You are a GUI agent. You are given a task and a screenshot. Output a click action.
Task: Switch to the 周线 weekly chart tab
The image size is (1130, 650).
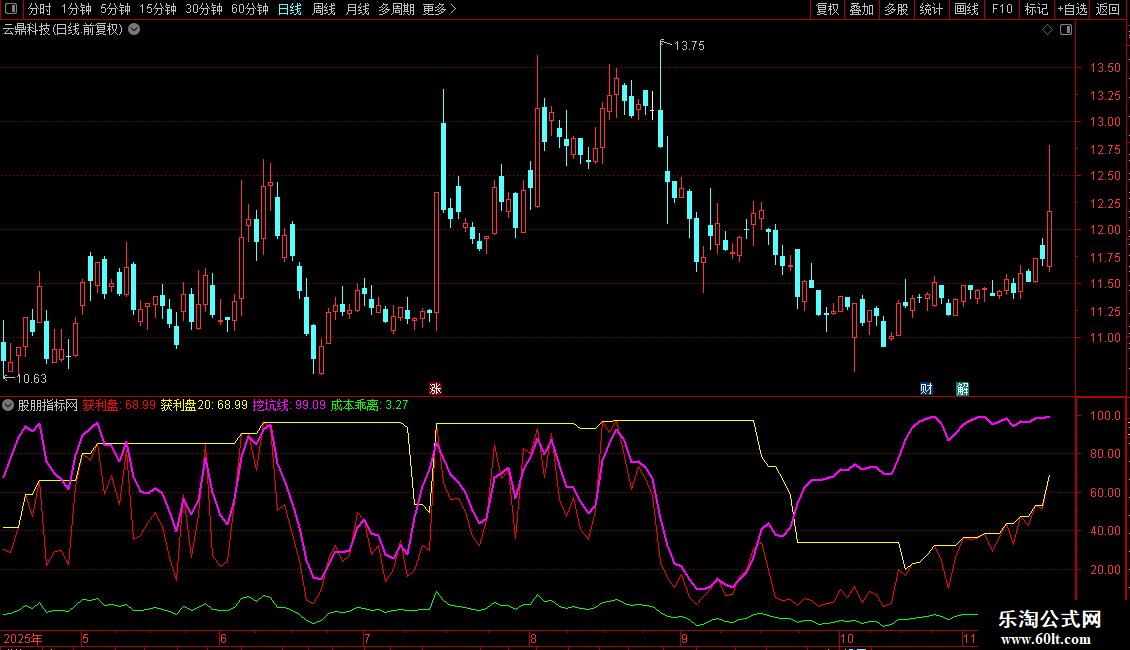tap(323, 9)
